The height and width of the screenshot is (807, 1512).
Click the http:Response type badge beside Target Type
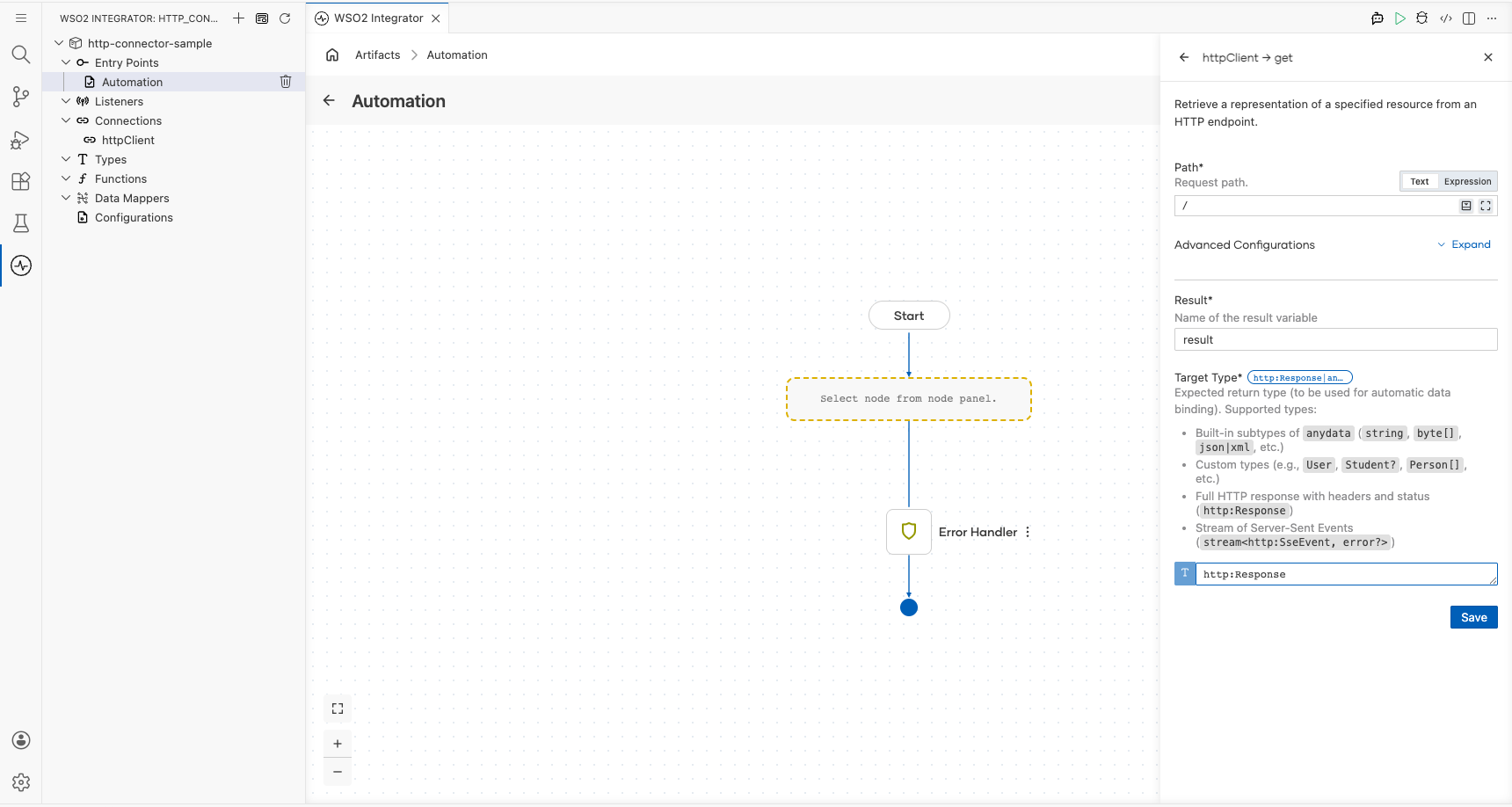[1299, 377]
